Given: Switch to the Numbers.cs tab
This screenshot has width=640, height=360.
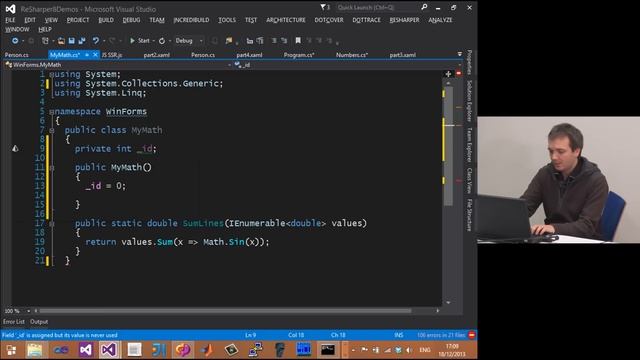Looking at the screenshot, I should [x=352, y=55].
